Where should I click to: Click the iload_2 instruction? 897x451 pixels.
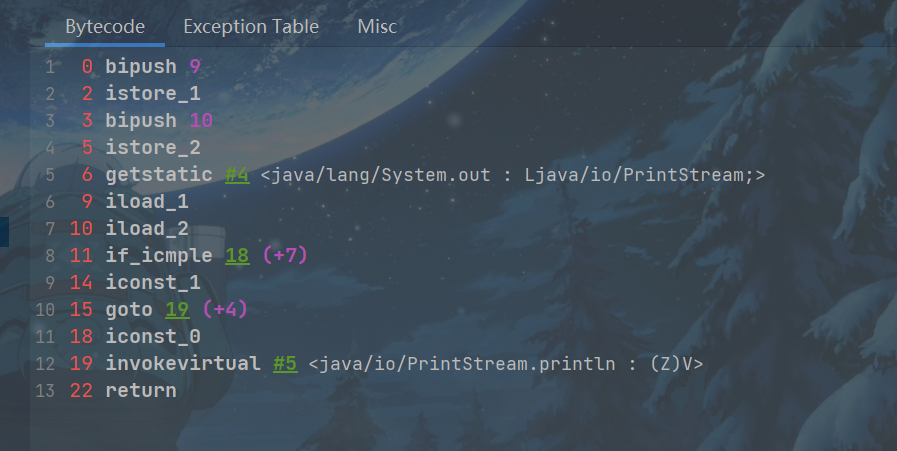click(146, 229)
